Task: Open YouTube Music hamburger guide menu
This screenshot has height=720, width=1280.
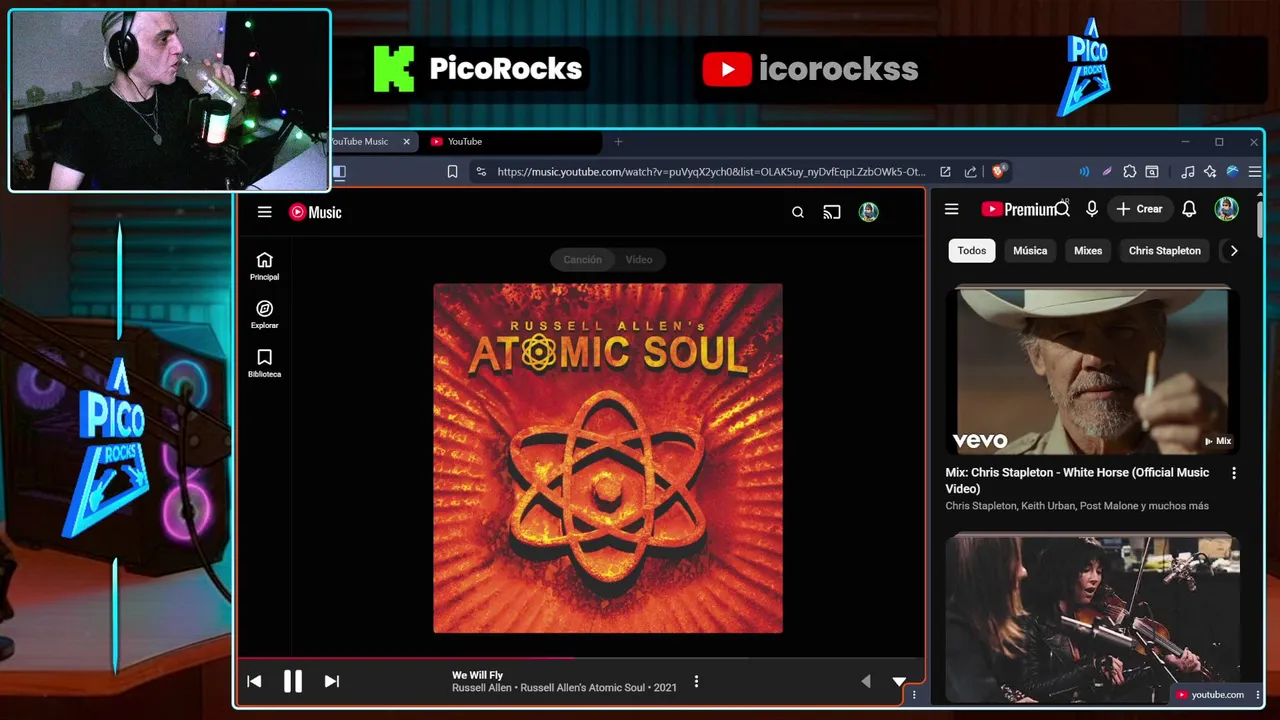Action: coord(264,212)
